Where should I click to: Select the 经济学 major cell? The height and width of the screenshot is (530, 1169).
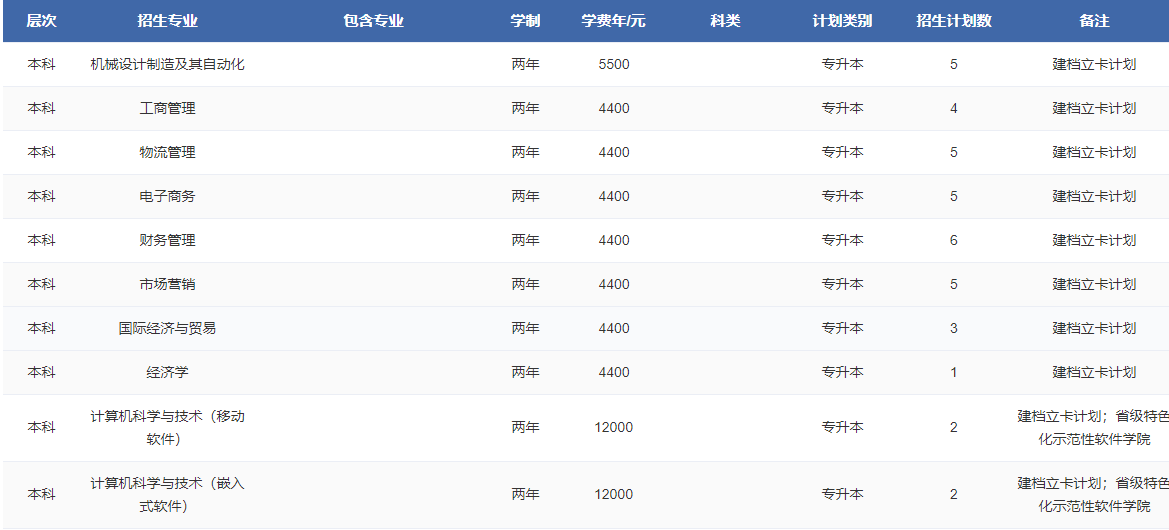(167, 372)
